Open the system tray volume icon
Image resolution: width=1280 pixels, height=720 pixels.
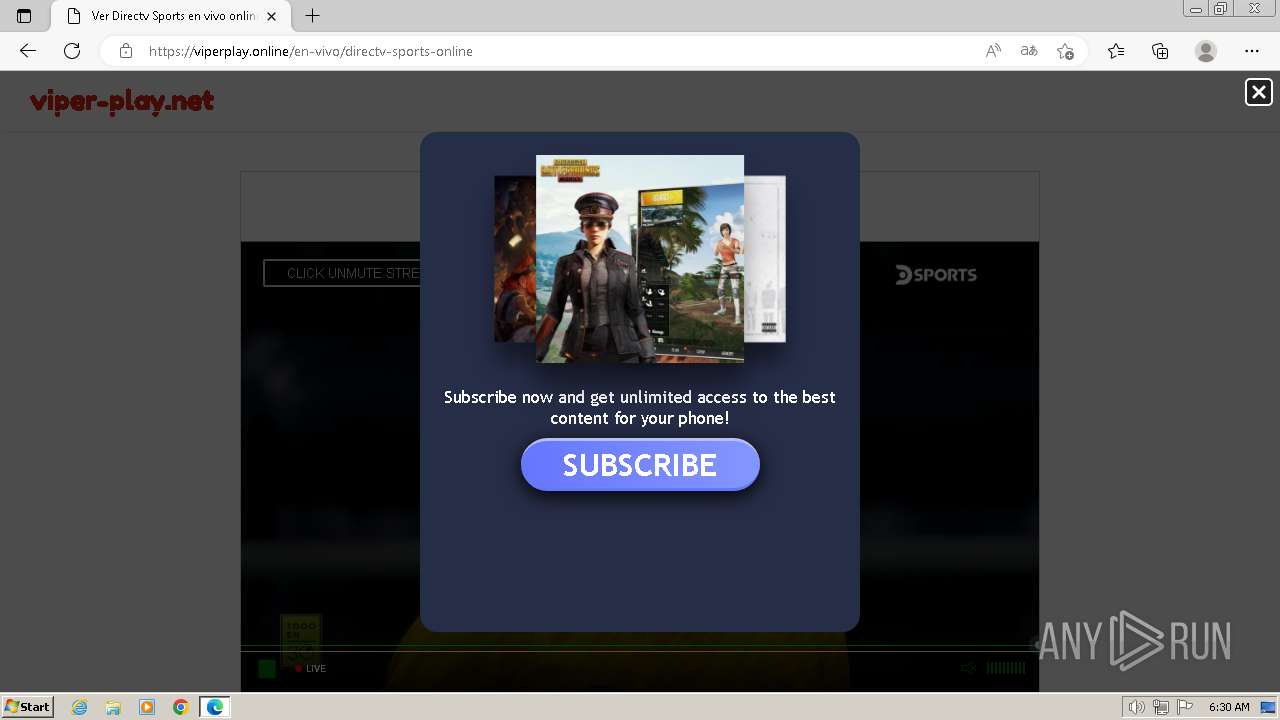coord(1137,707)
